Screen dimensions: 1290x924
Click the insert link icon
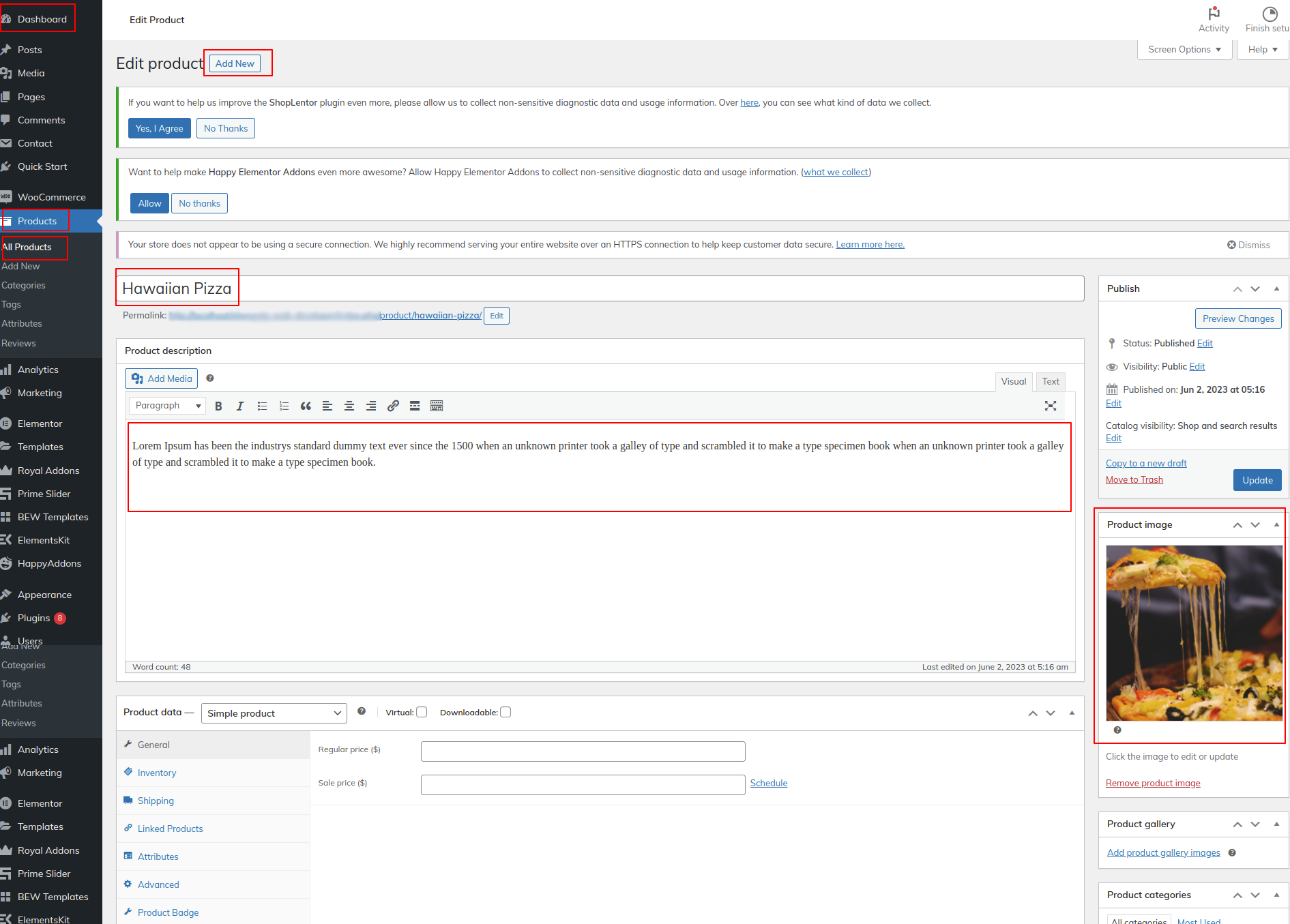point(393,406)
